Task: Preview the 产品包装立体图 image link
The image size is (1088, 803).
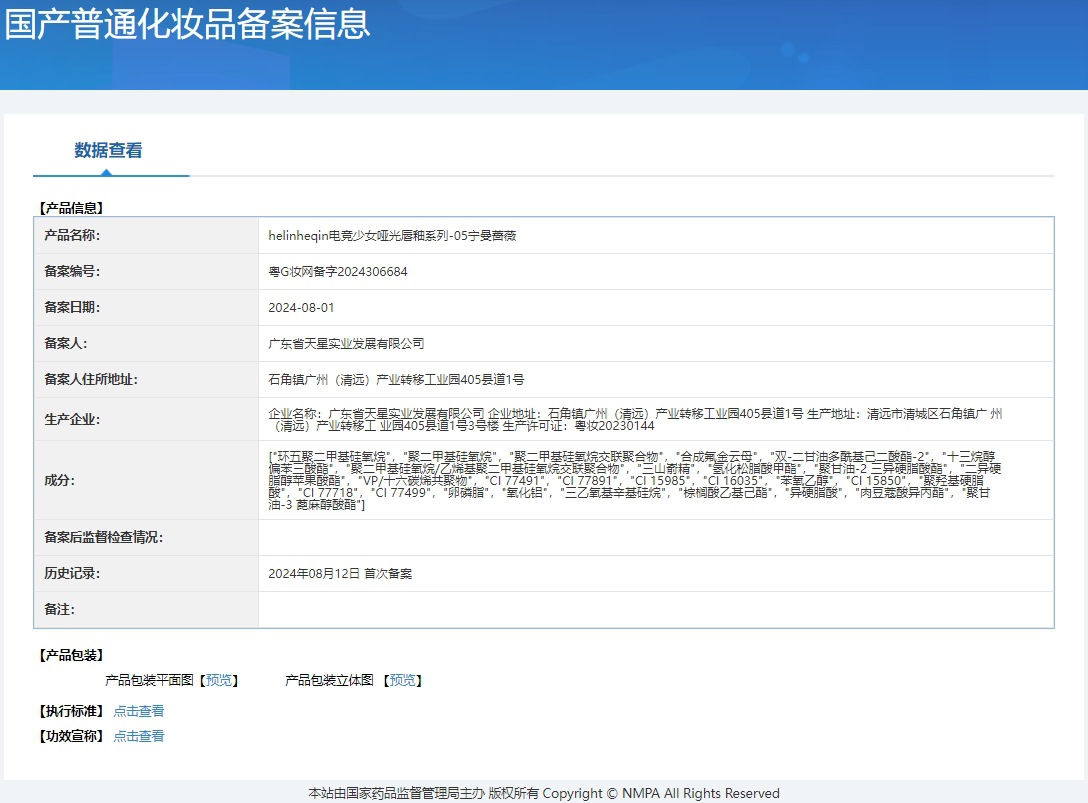Action: (402, 680)
